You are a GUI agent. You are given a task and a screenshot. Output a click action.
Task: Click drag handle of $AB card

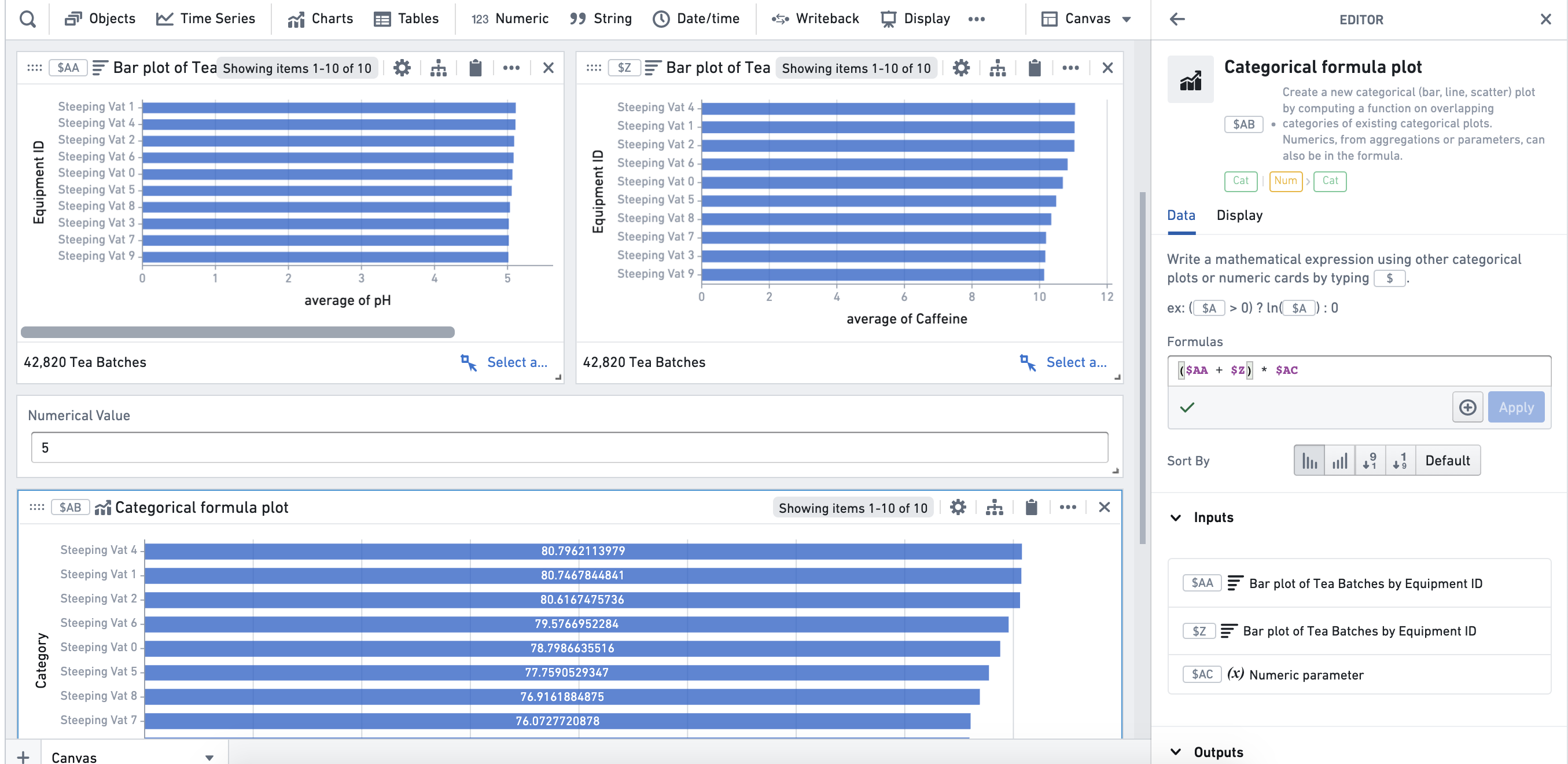(x=36, y=507)
